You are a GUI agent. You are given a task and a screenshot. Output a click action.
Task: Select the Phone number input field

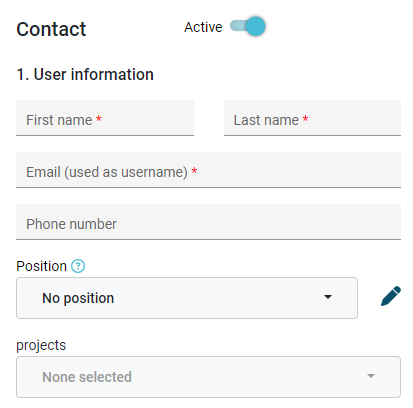point(208,222)
